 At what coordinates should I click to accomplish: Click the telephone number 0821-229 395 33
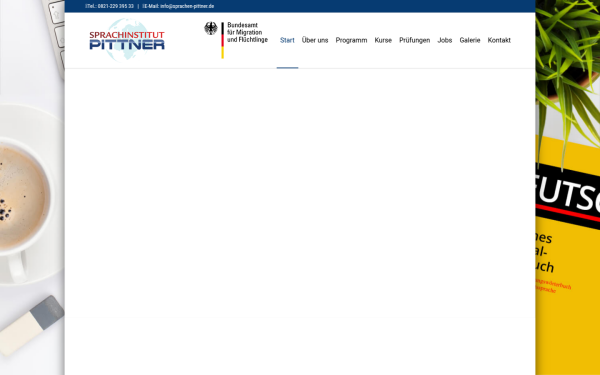(116, 6)
